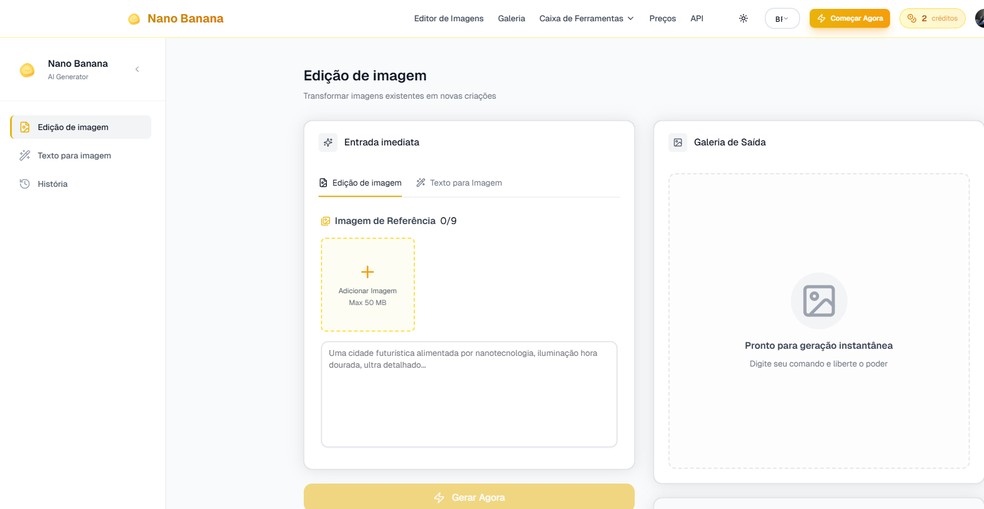984x509 pixels.
Task: Go to Galeria in top navigation
Action: coord(511,19)
